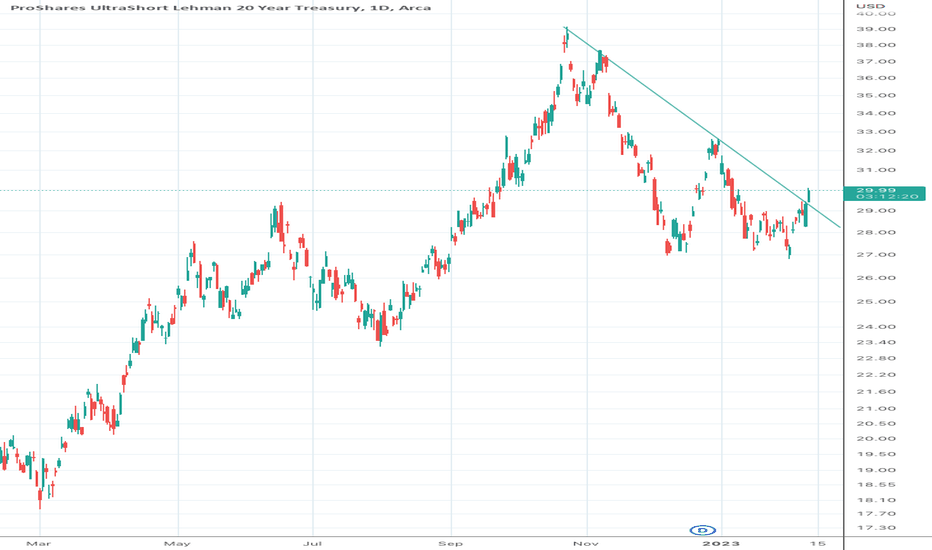The width and height of the screenshot is (932, 550).
Task: Click the Sep label on time axis
Action: click(451, 543)
